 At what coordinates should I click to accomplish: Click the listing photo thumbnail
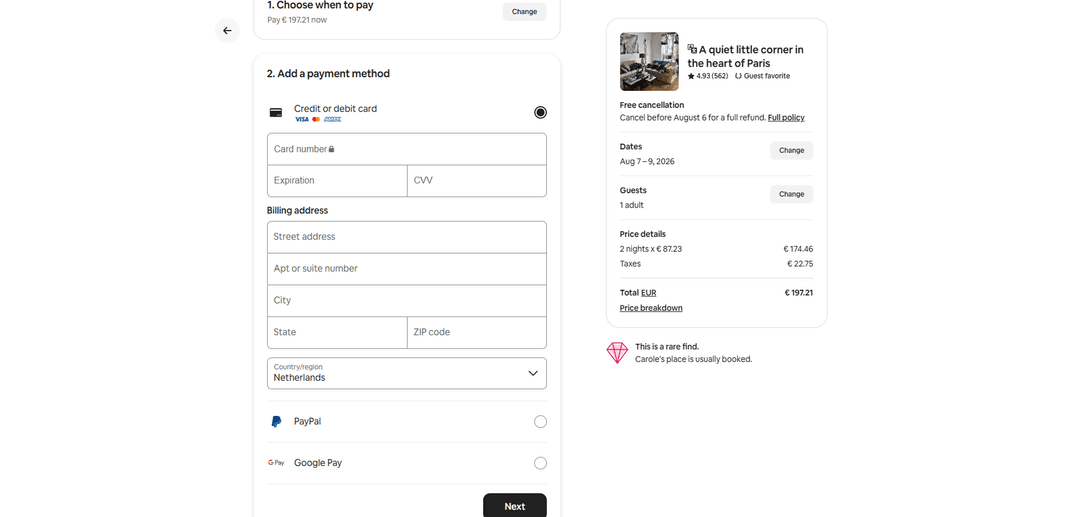point(649,62)
